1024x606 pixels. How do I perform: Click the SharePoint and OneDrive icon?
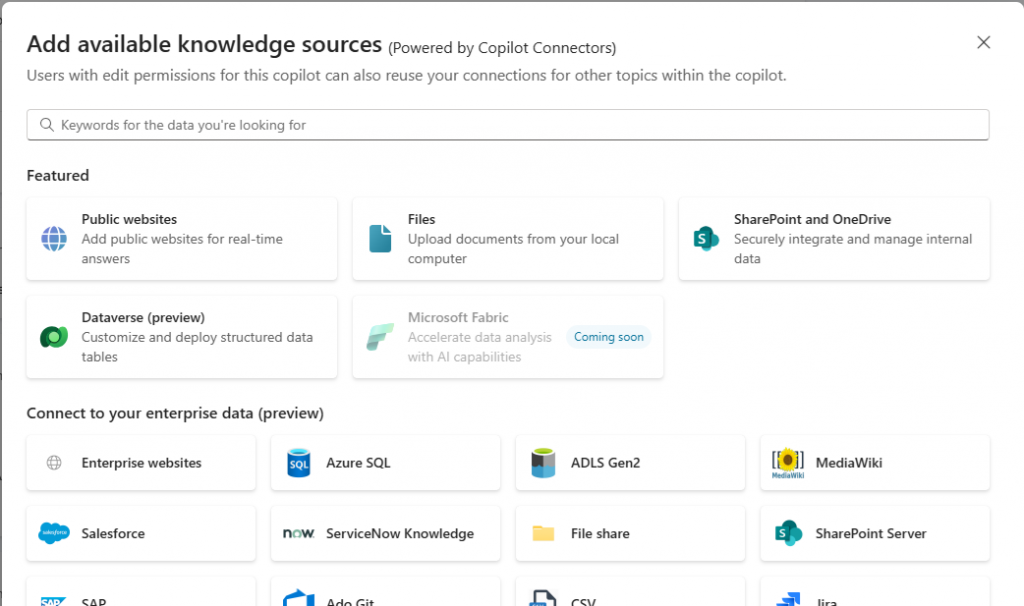(706, 239)
